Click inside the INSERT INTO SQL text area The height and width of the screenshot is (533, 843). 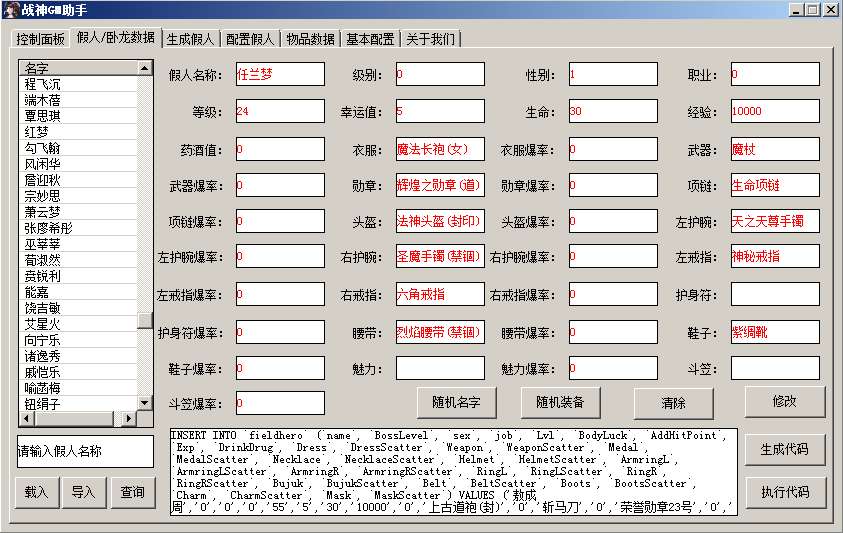(454, 472)
